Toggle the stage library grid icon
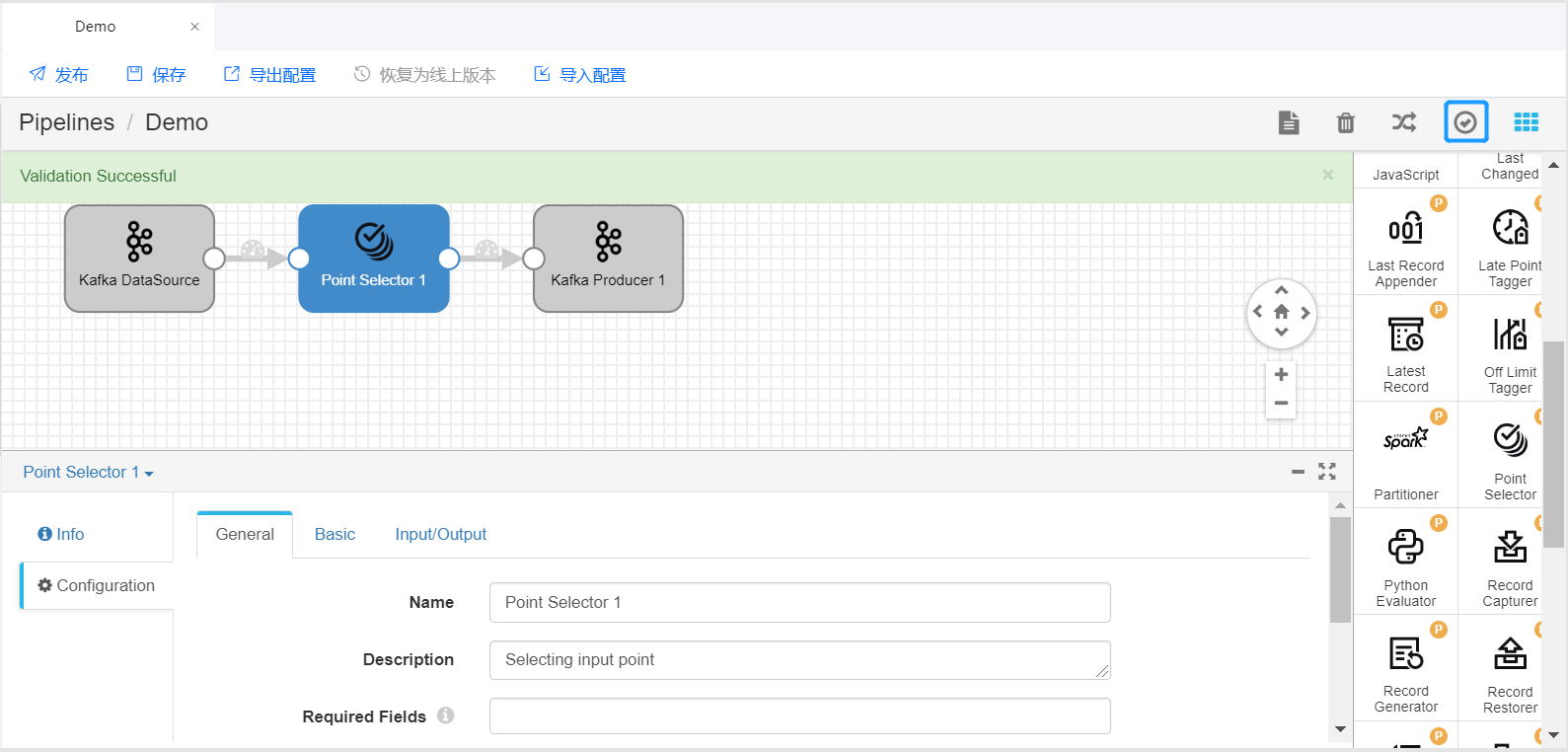The width and height of the screenshot is (1568, 752). [x=1526, y=122]
